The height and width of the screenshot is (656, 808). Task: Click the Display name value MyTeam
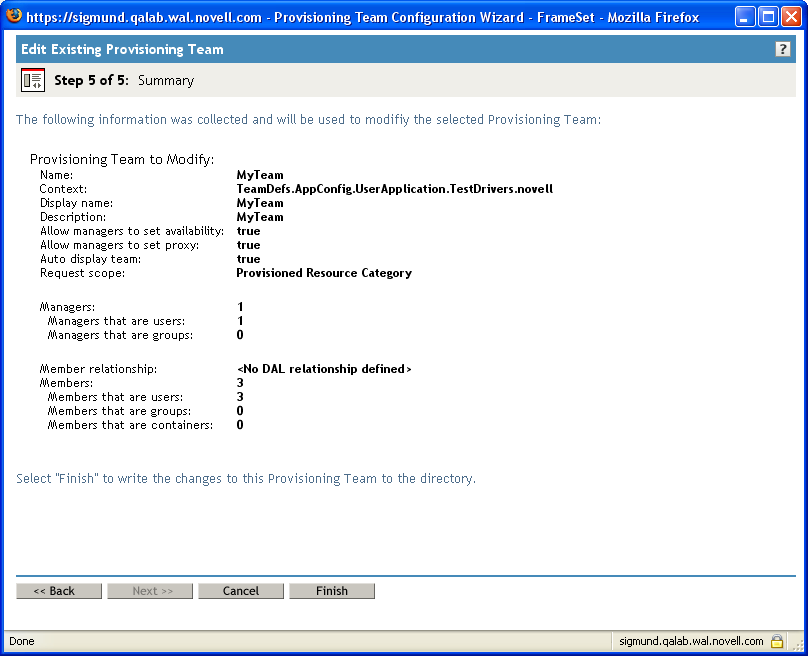coord(260,203)
